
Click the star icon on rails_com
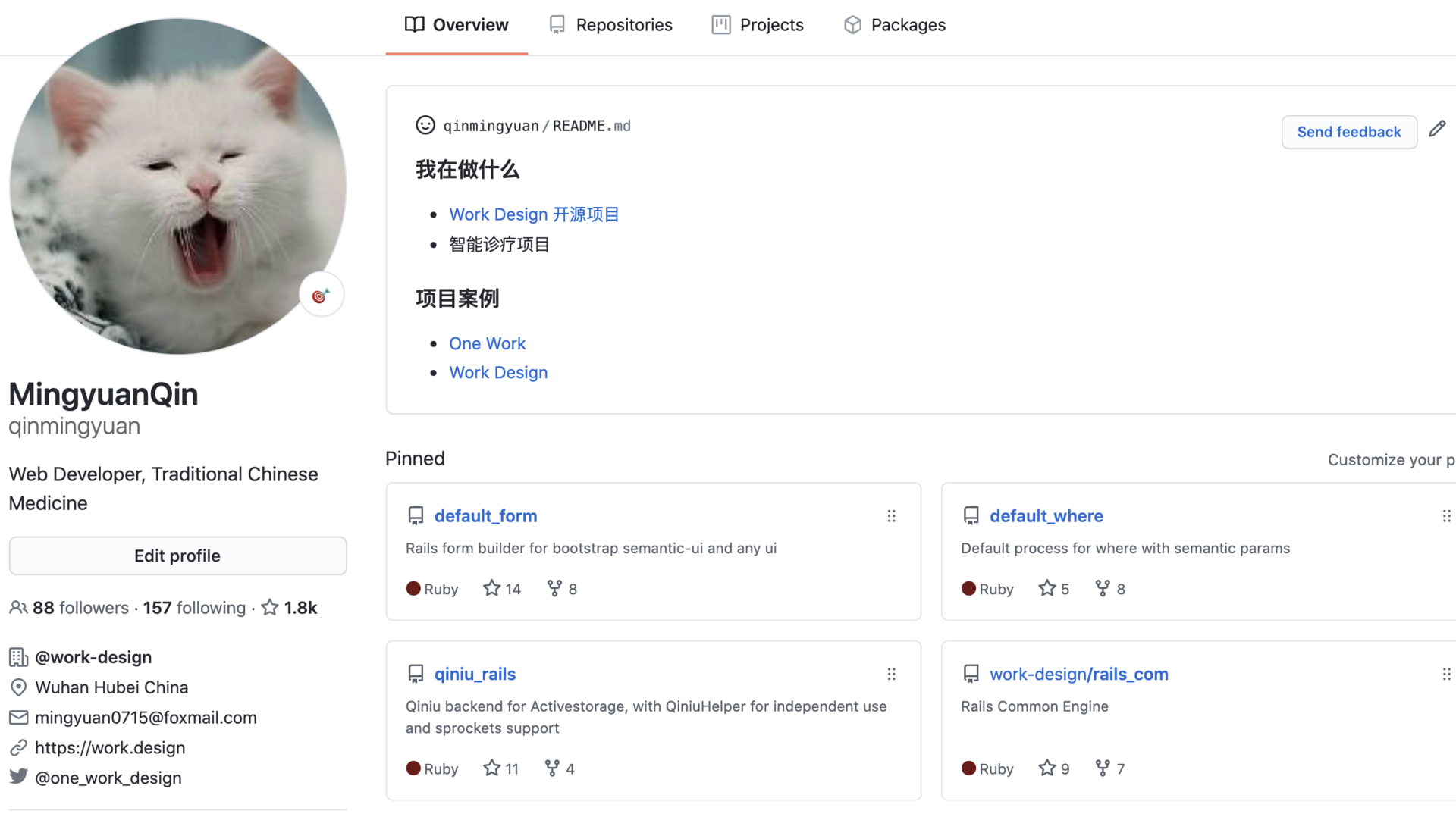coord(1047,768)
